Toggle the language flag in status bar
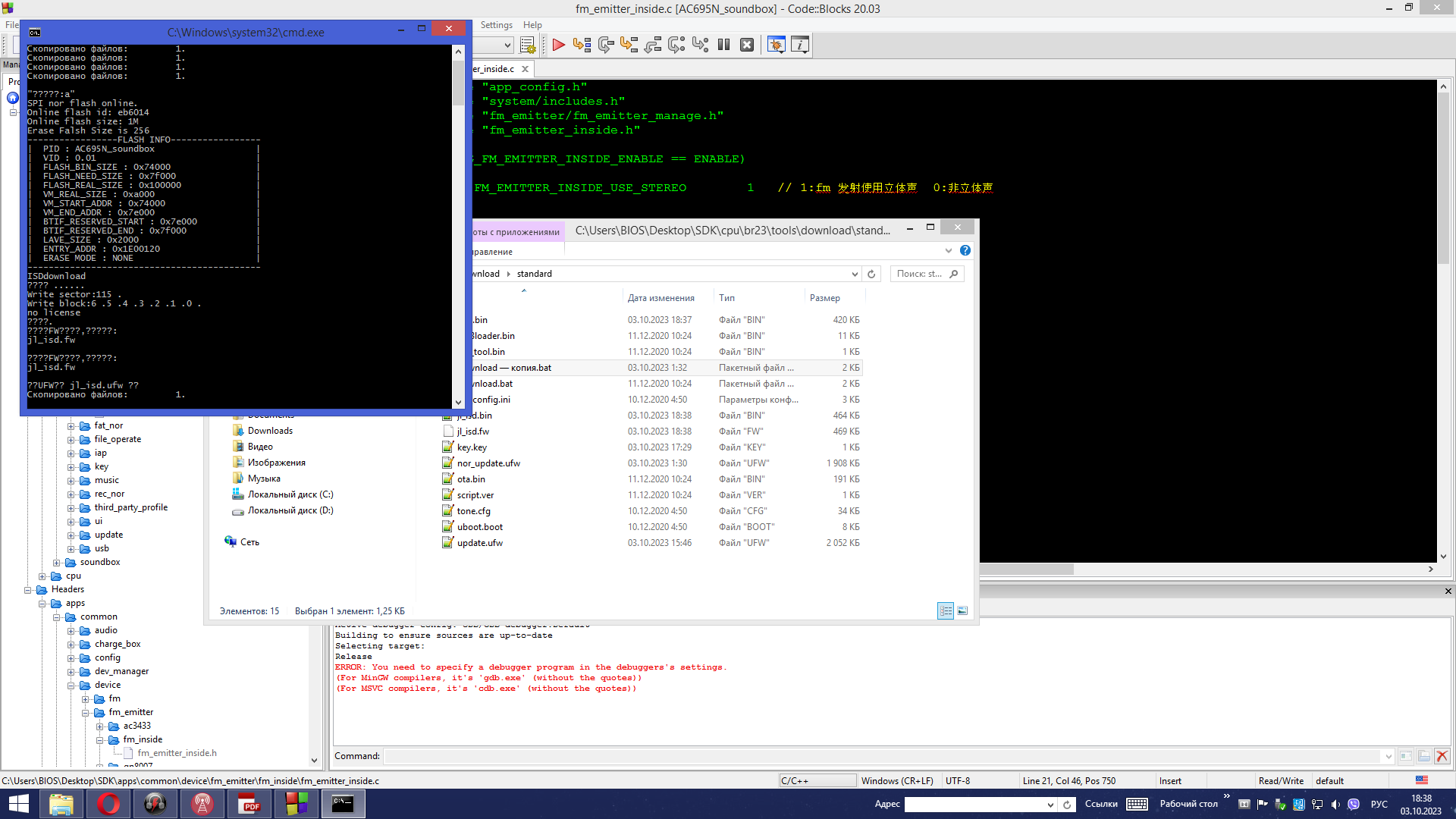Image resolution: width=1456 pixels, height=819 pixels. pyautogui.click(x=1422, y=780)
